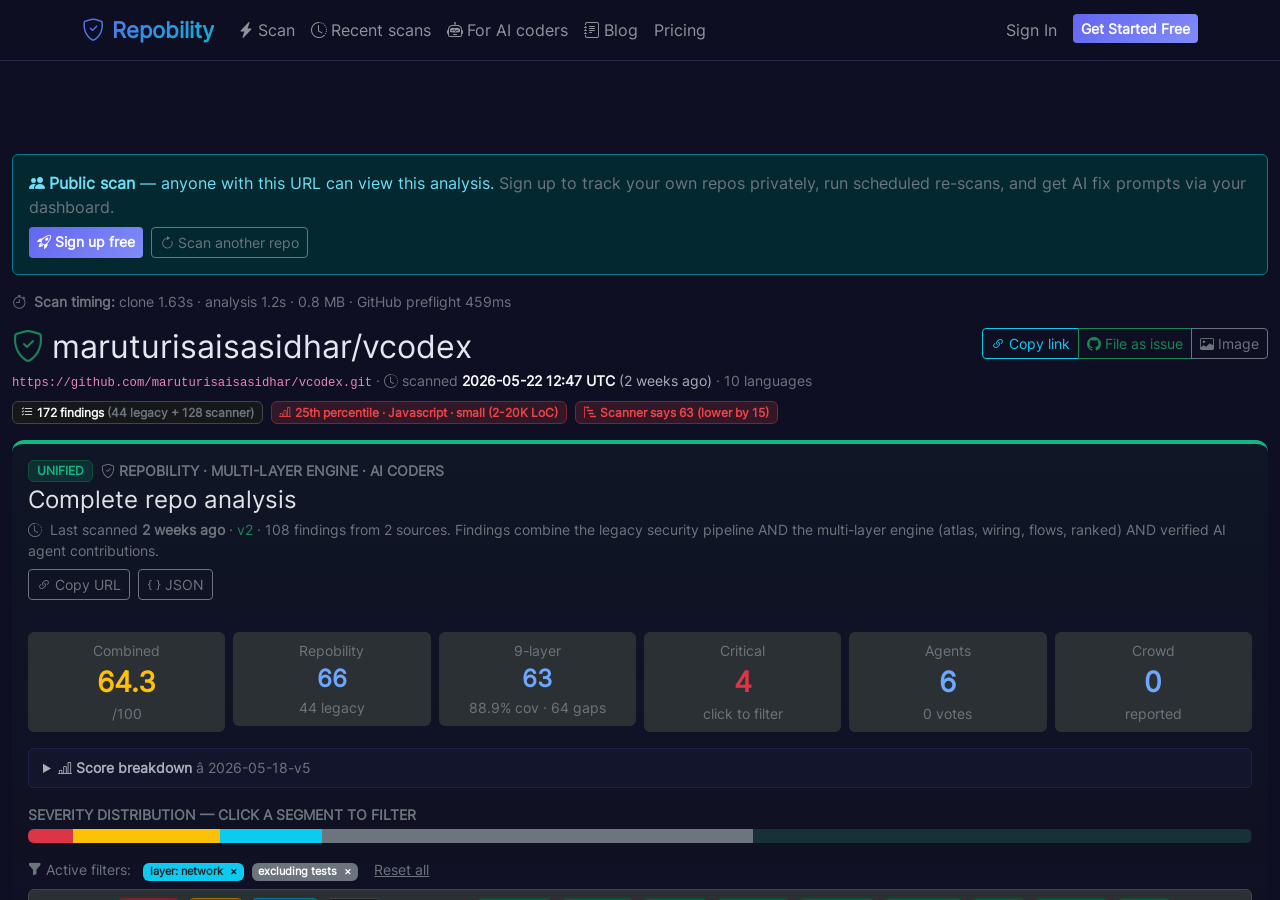
Task: Click the v2 version link
Action: click(245, 530)
